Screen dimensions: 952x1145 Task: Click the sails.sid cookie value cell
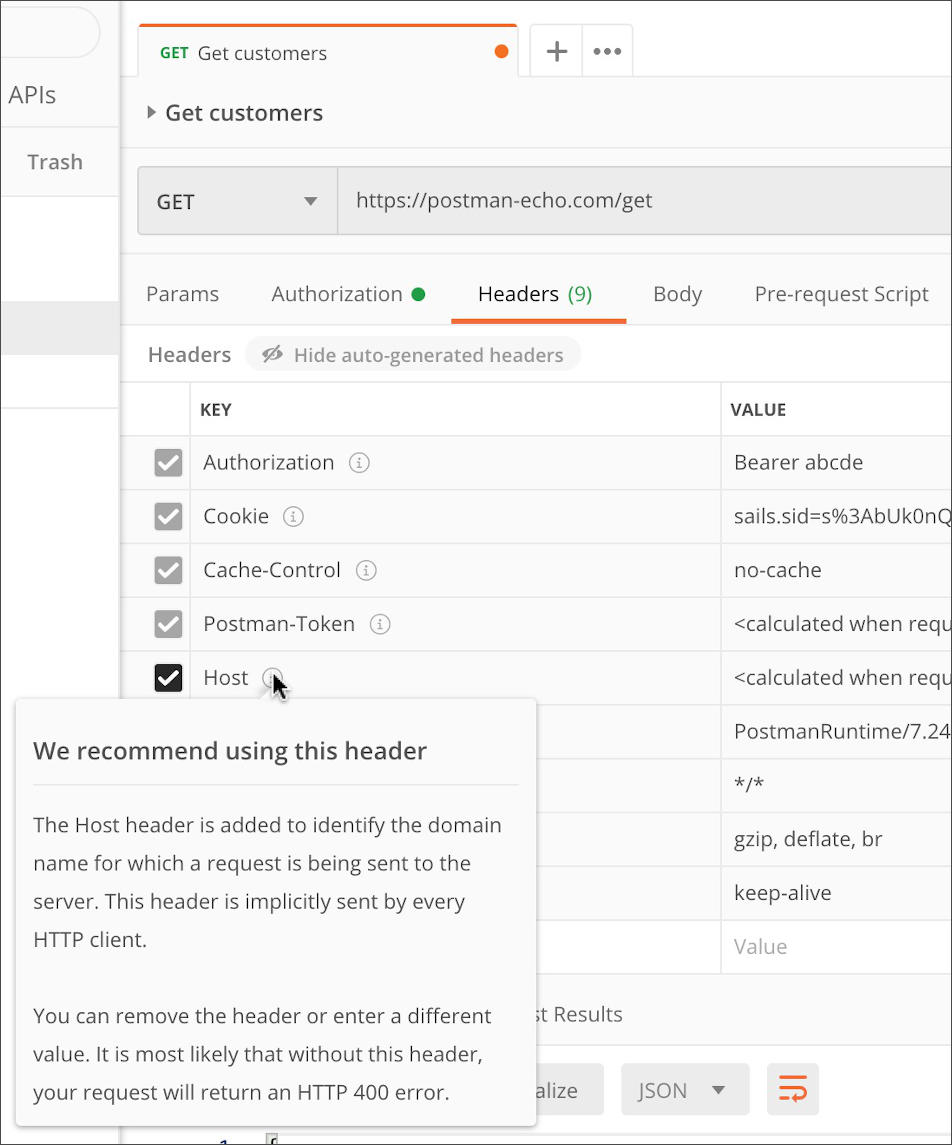[x=837, y=517]
